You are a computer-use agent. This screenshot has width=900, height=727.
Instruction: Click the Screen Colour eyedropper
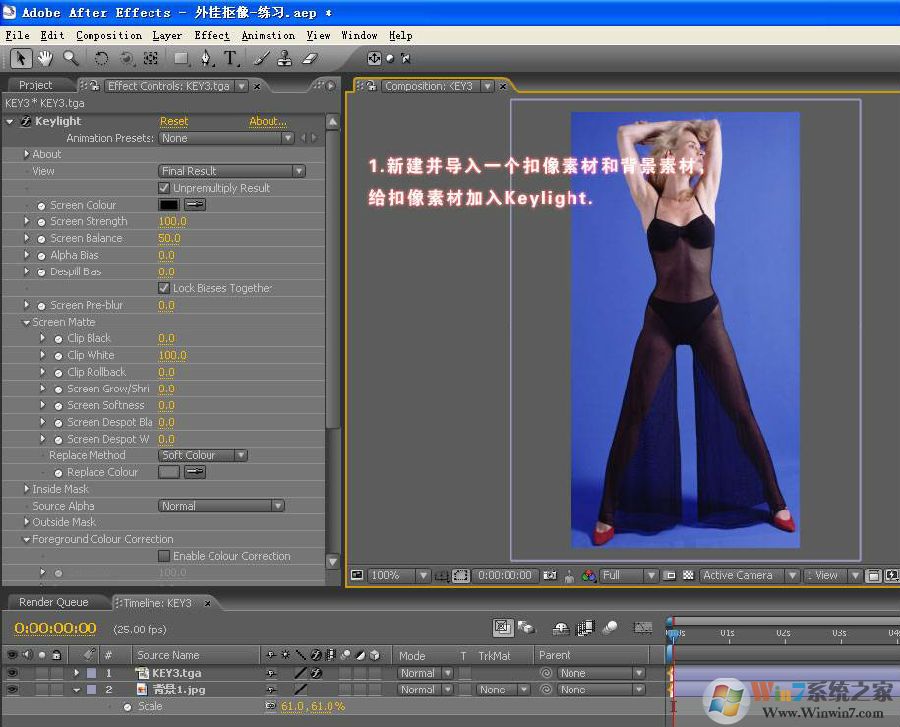point(194,205)
